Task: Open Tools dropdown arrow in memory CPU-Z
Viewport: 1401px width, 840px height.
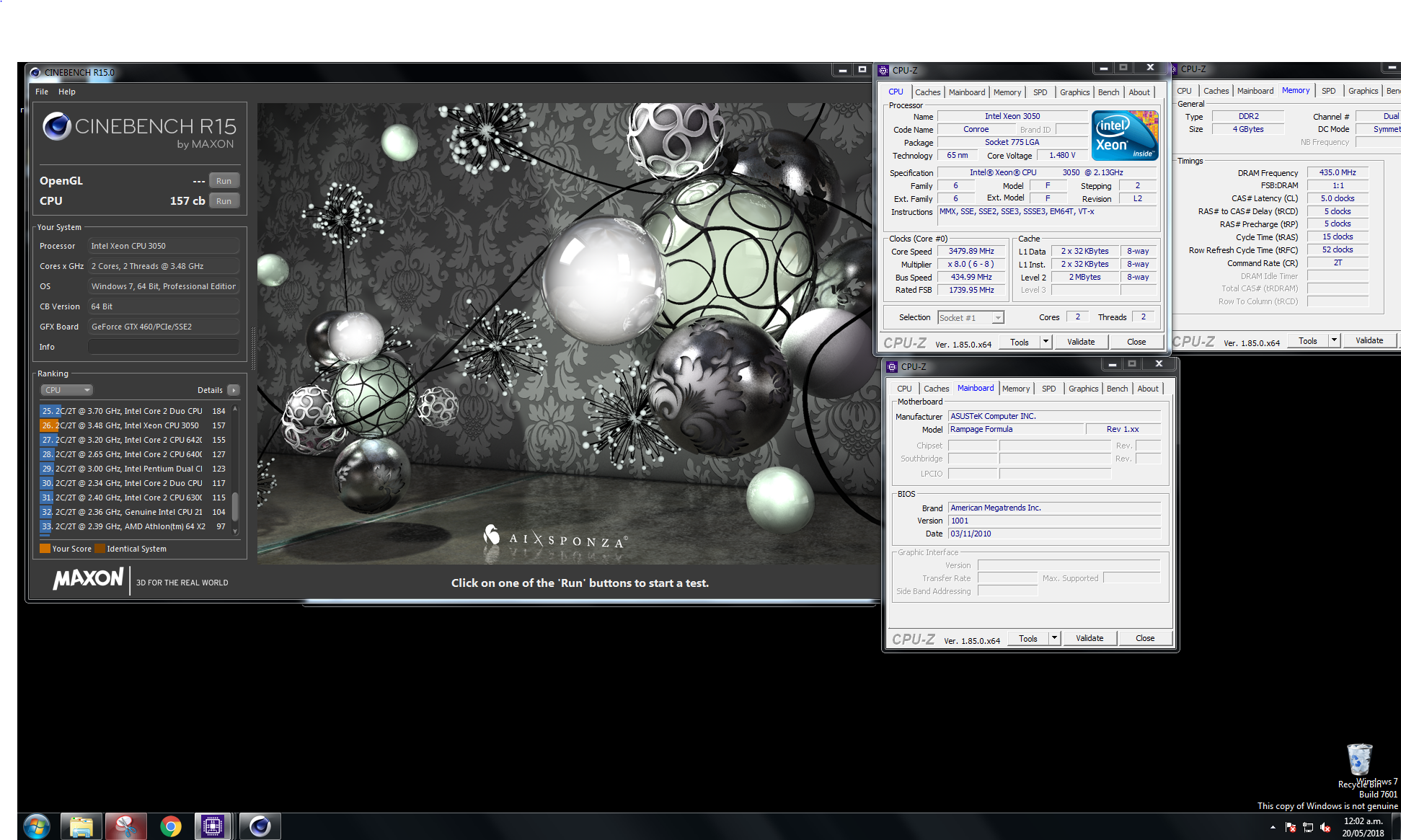Action: (x=1334, y=341)
